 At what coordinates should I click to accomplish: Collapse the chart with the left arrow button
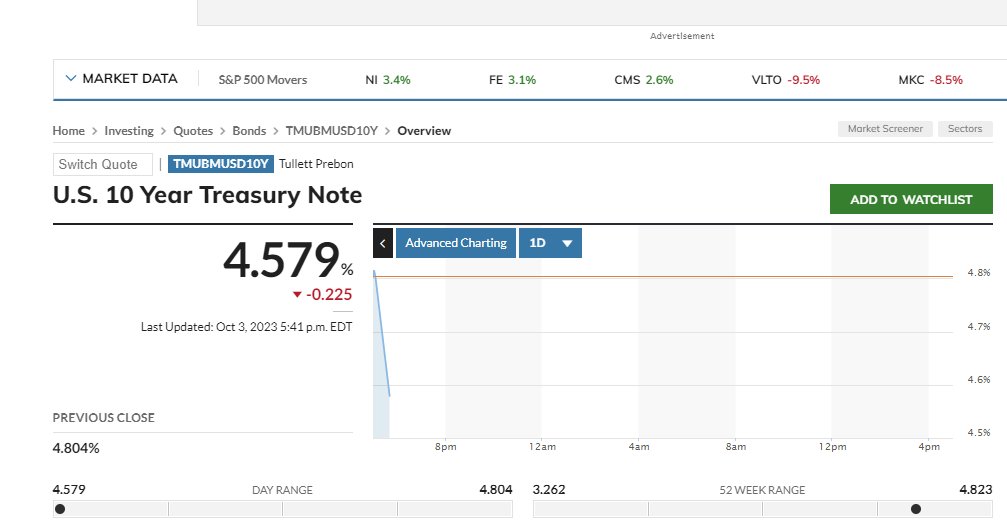pos(383,243)
